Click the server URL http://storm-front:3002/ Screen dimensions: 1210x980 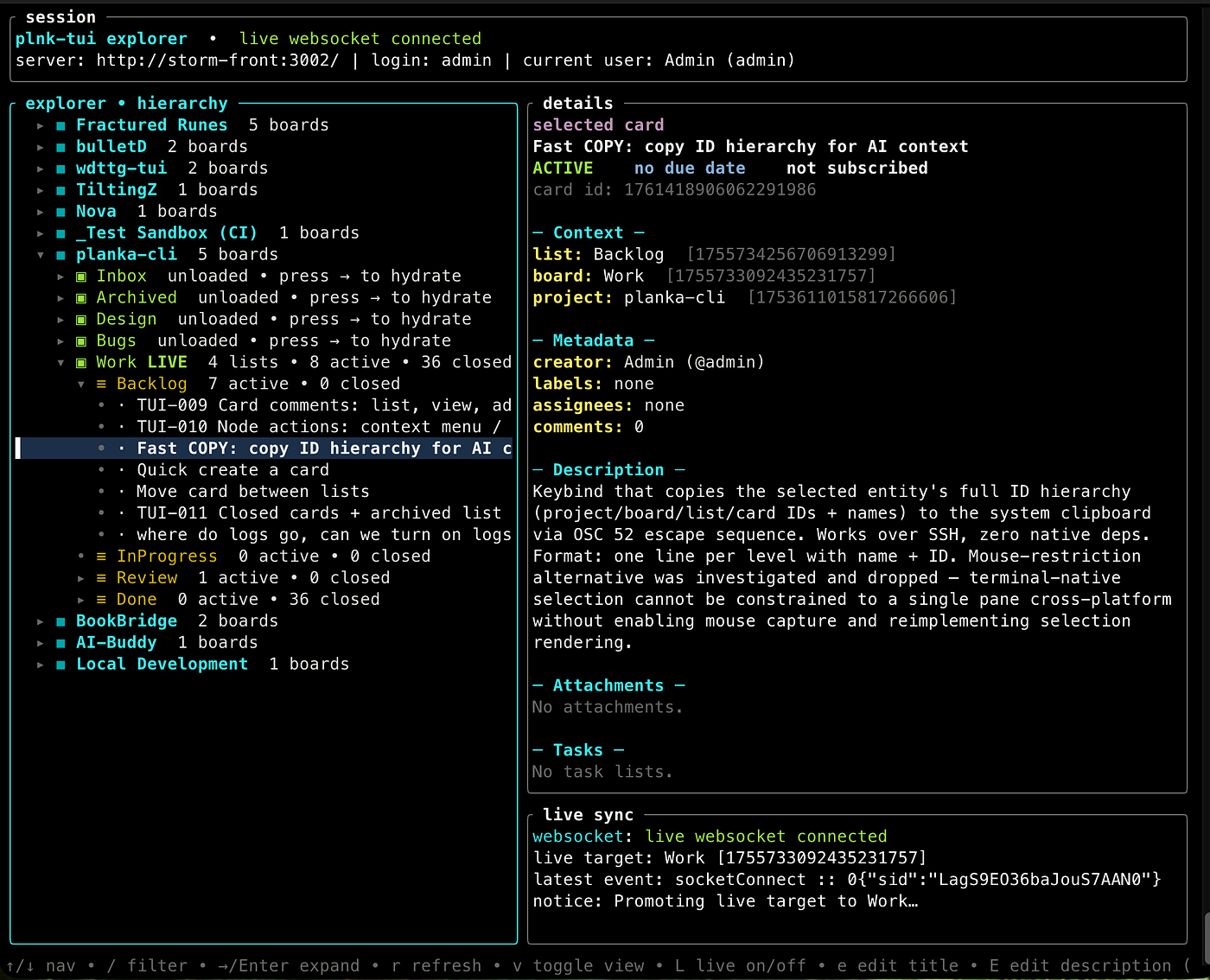pos(218,60)
